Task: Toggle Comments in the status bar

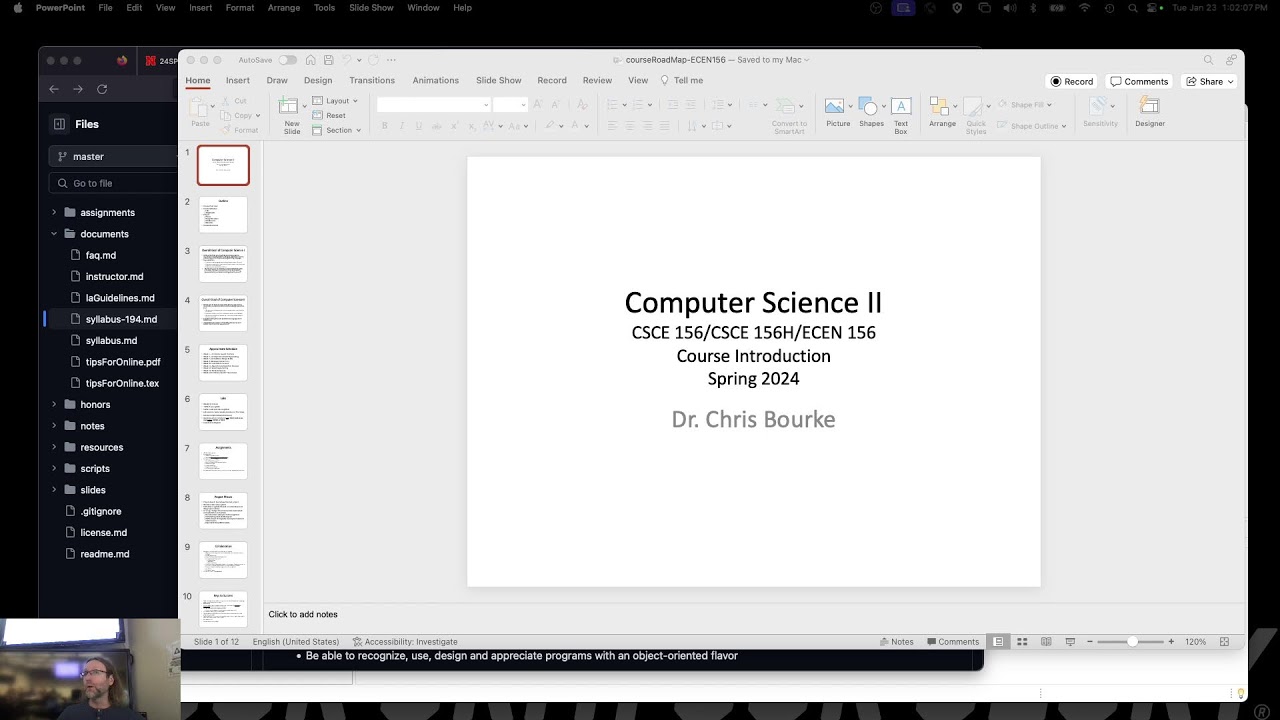Action: pos(952,642)
